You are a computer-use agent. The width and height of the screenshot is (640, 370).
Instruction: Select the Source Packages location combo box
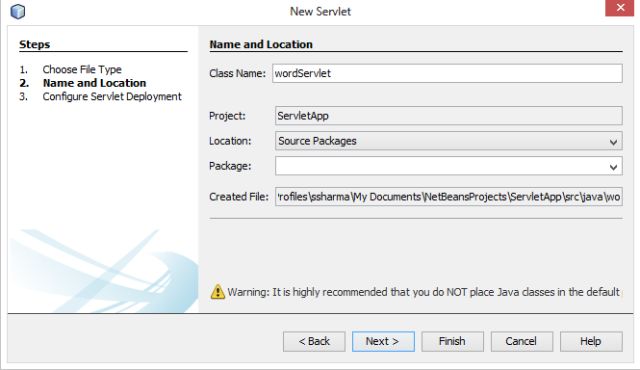[x=449, y=141]
